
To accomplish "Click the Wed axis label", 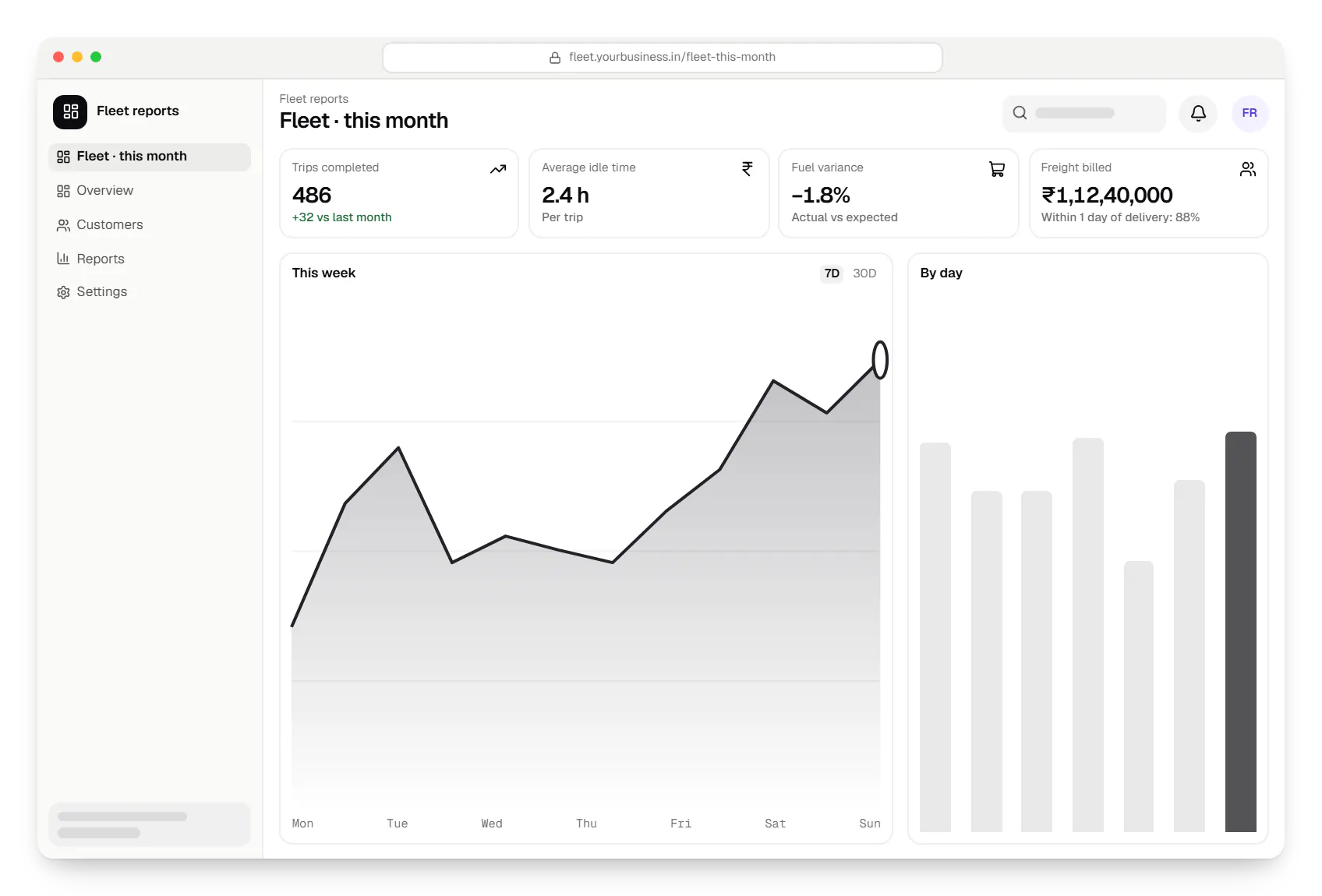I will (492, 824).
